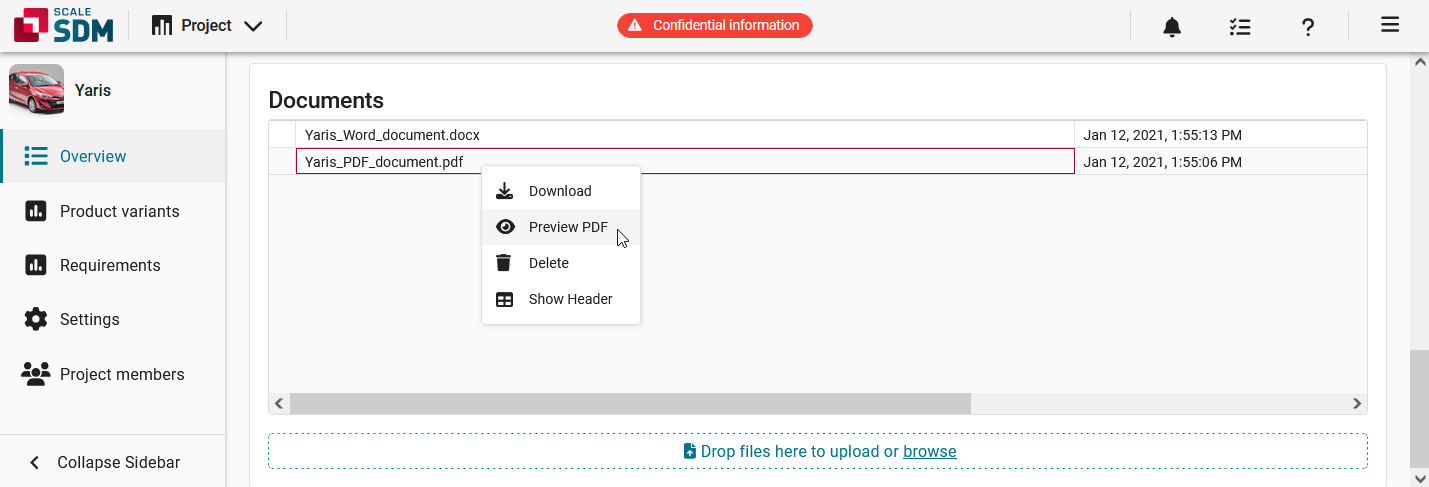Open Settings in the sidebar

[x=113, y=319]
